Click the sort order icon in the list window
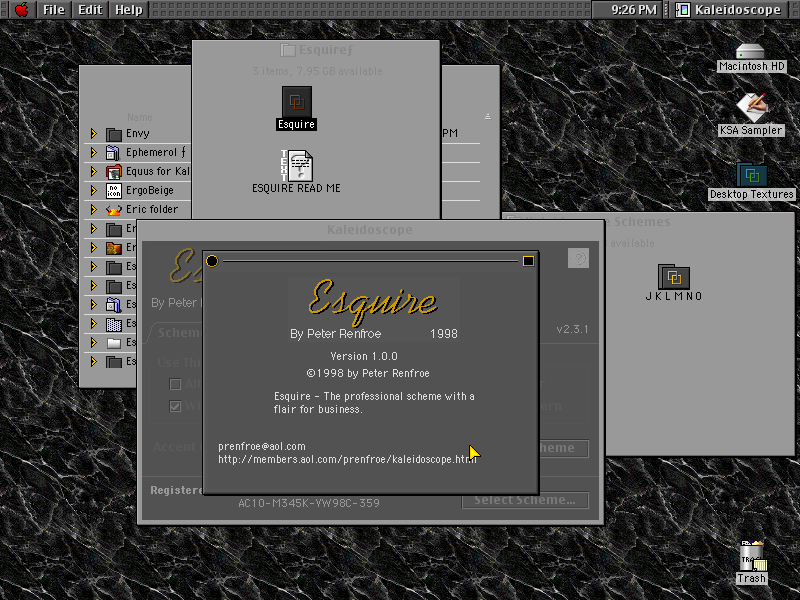 click(x=488, y=117)
